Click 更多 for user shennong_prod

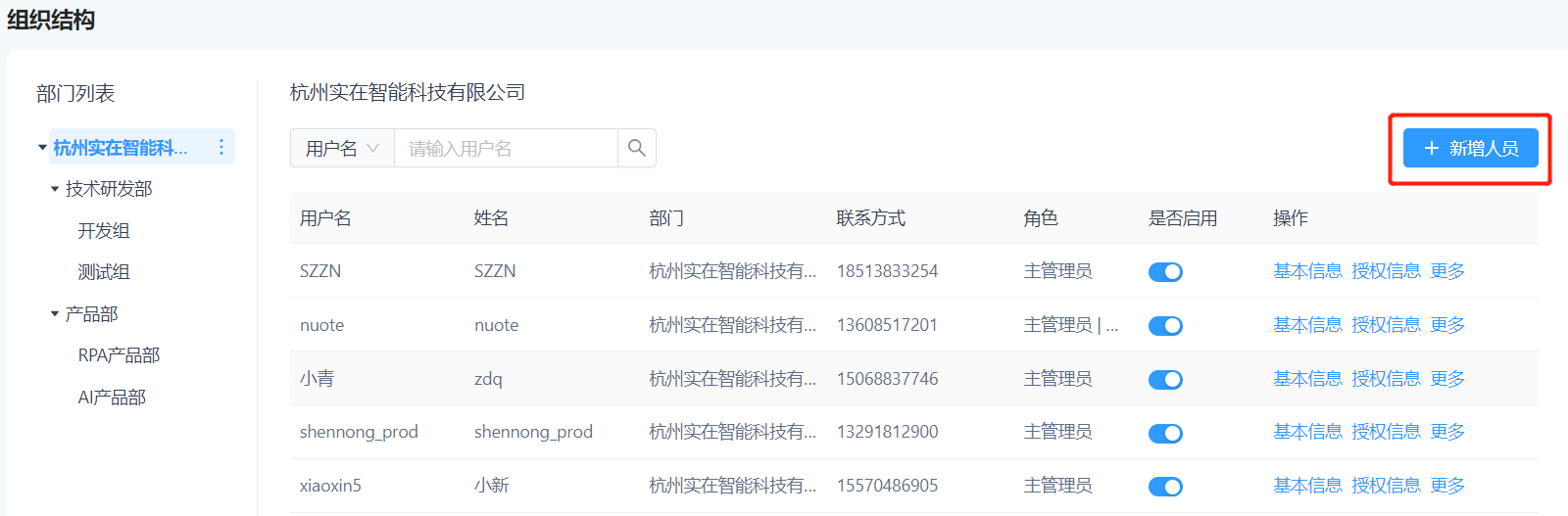coord(1446,432)
